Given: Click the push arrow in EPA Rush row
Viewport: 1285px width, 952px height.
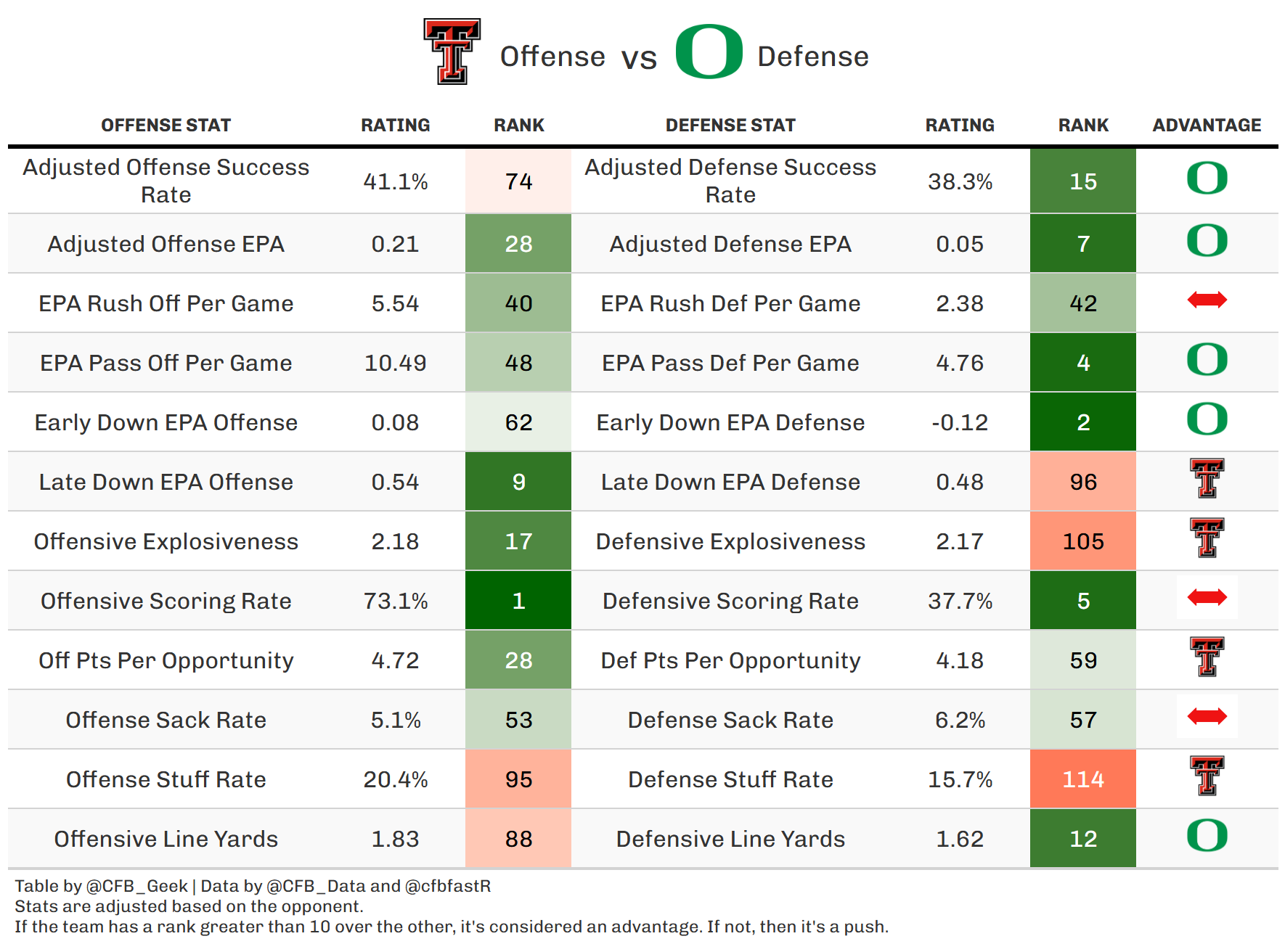Looking at the screenshot, I should 1207,300.
